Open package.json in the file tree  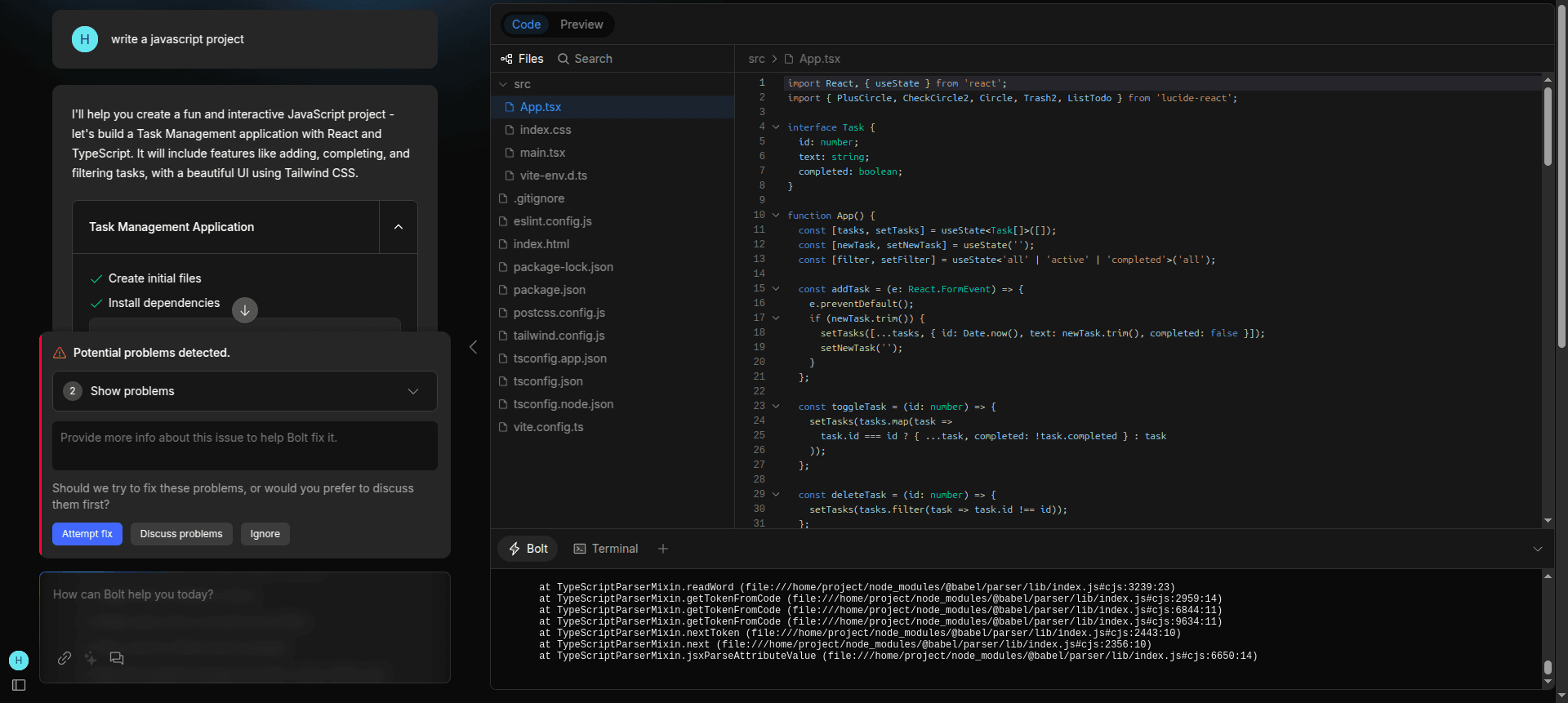549,290
